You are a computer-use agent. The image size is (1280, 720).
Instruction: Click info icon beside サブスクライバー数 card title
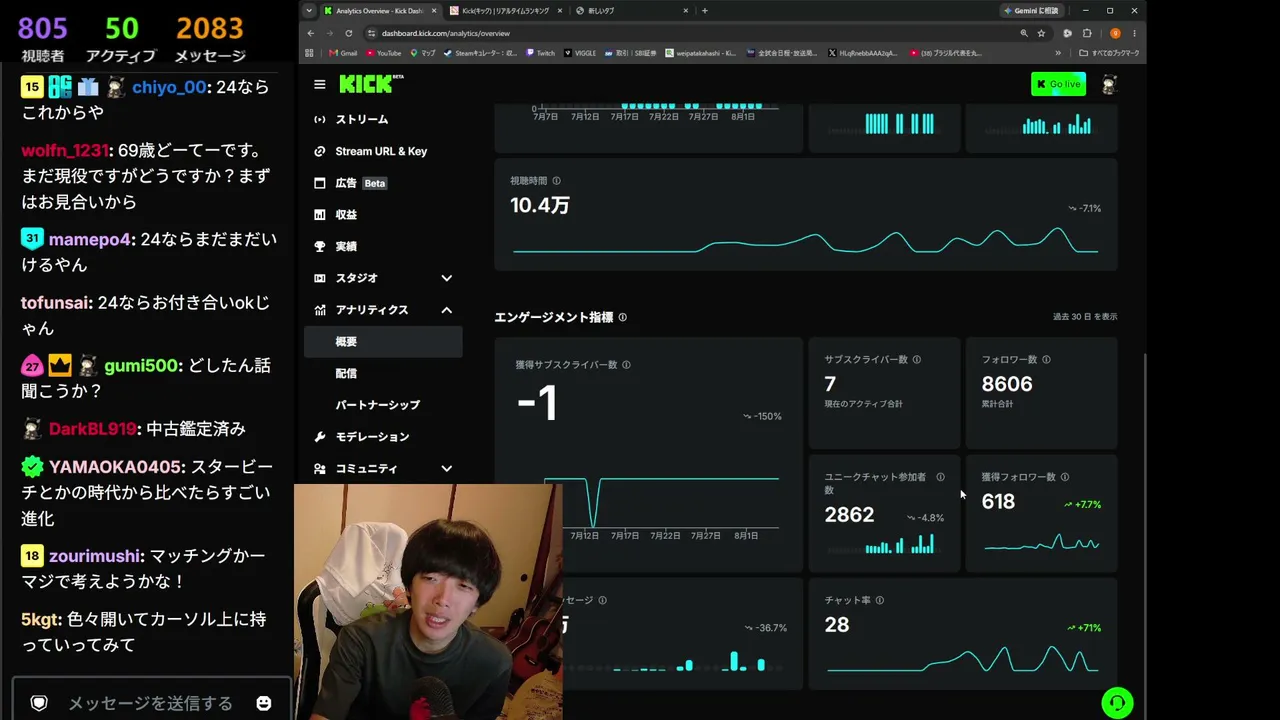click(x=916, y=359)
